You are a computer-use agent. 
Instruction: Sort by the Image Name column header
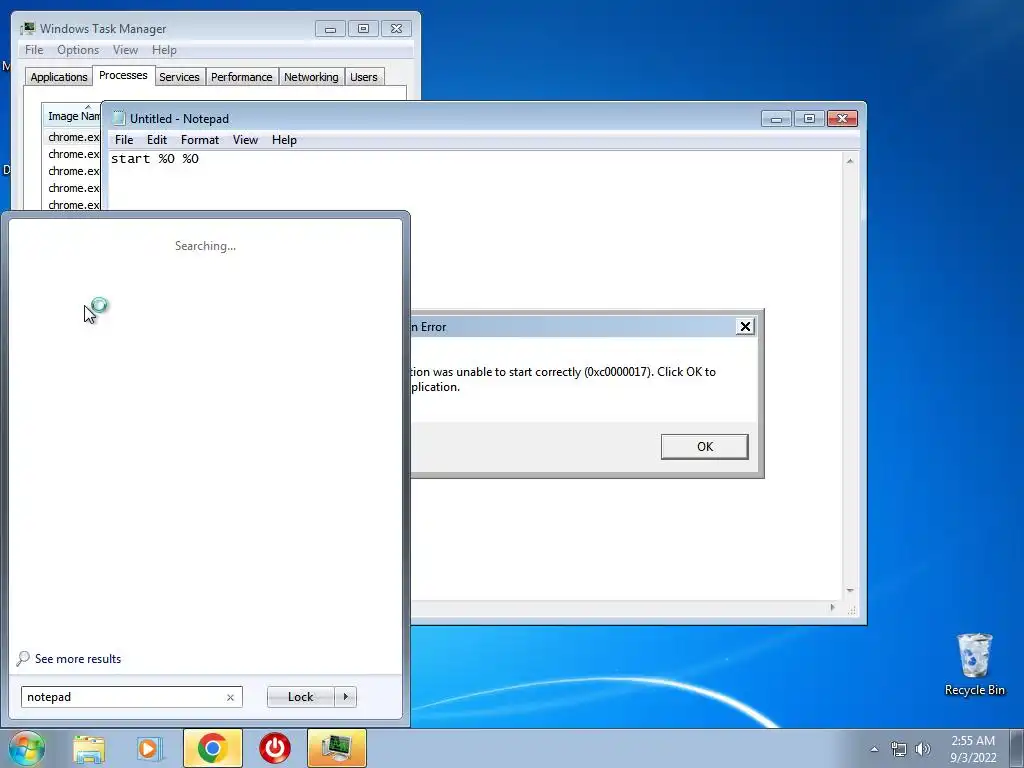[72, 116]
